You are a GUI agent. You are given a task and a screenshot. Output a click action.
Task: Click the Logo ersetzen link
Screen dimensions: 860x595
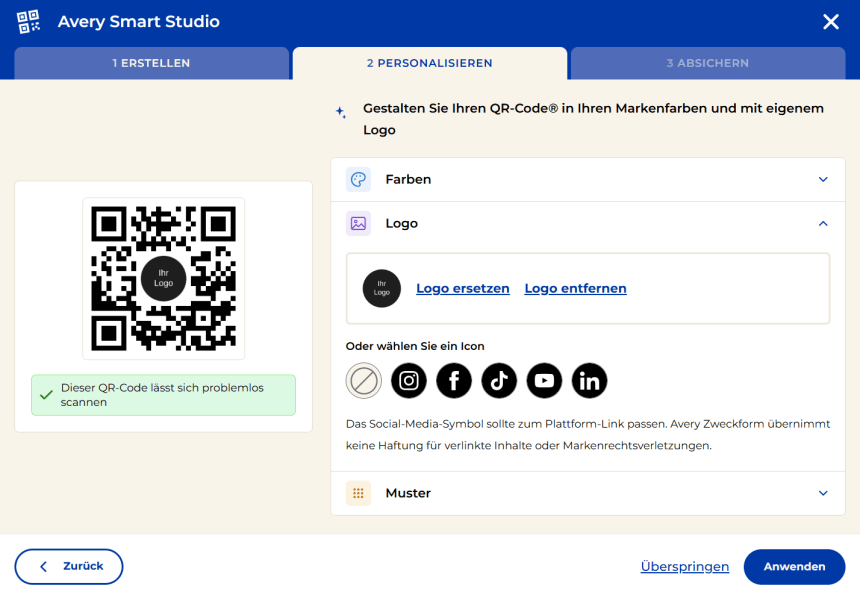click(463, 288)
